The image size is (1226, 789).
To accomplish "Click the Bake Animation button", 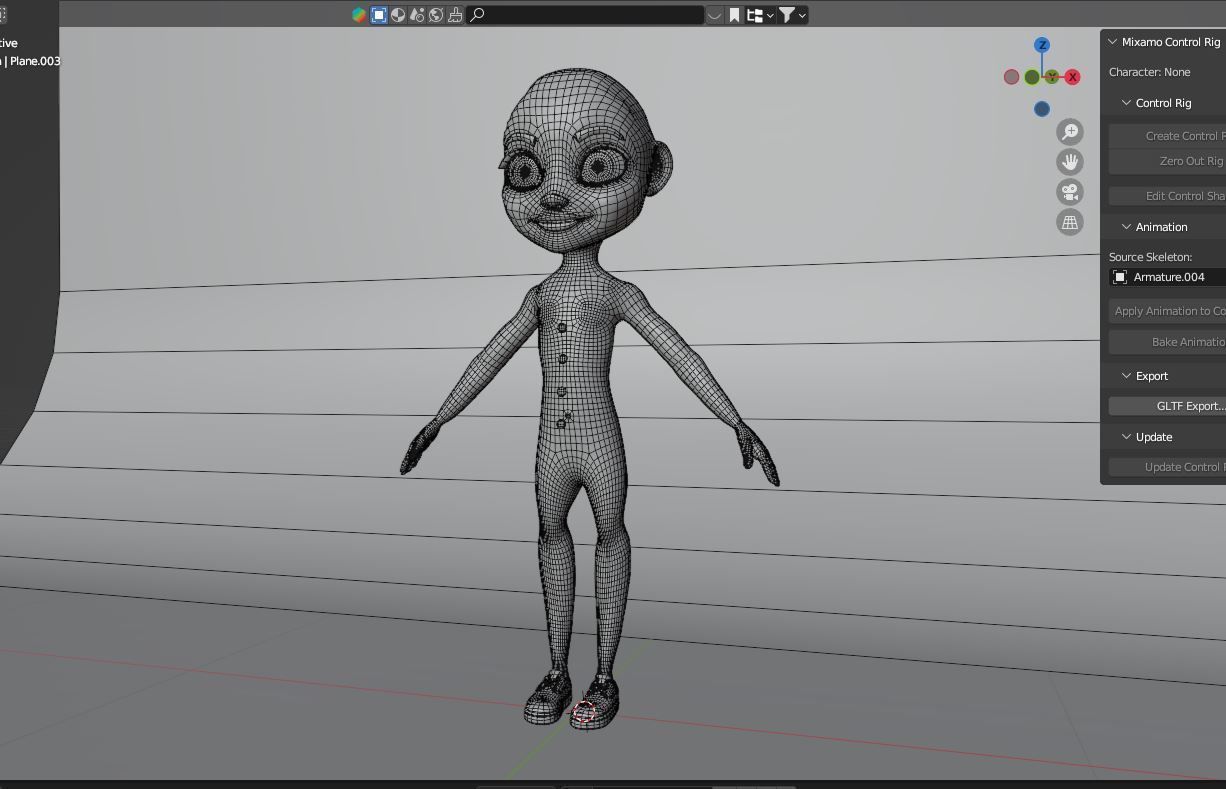I will pyautogui.click(x=1168, y=342).
